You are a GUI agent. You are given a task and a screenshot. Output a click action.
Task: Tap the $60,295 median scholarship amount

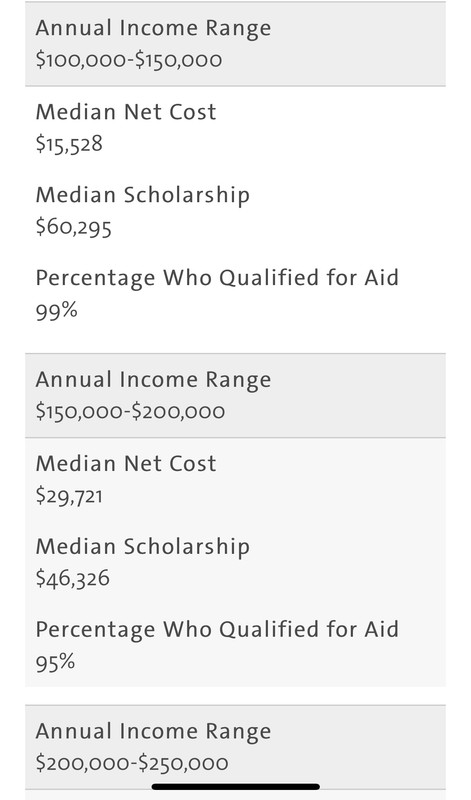pos(73,227)
